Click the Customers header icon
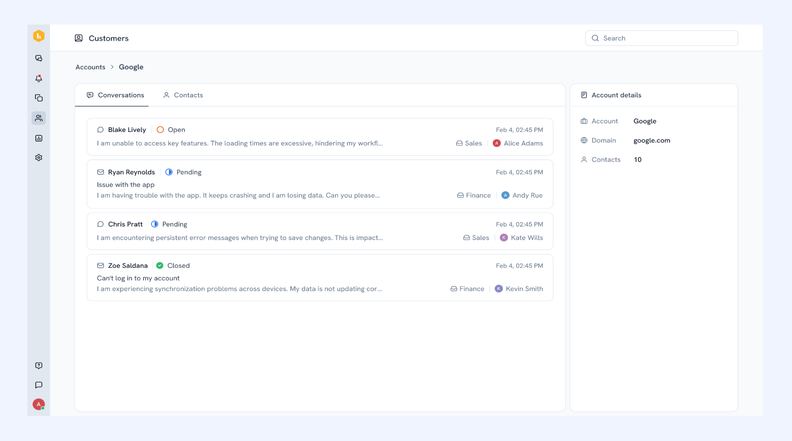Viewport: 792px width, 441px height. 79,38
